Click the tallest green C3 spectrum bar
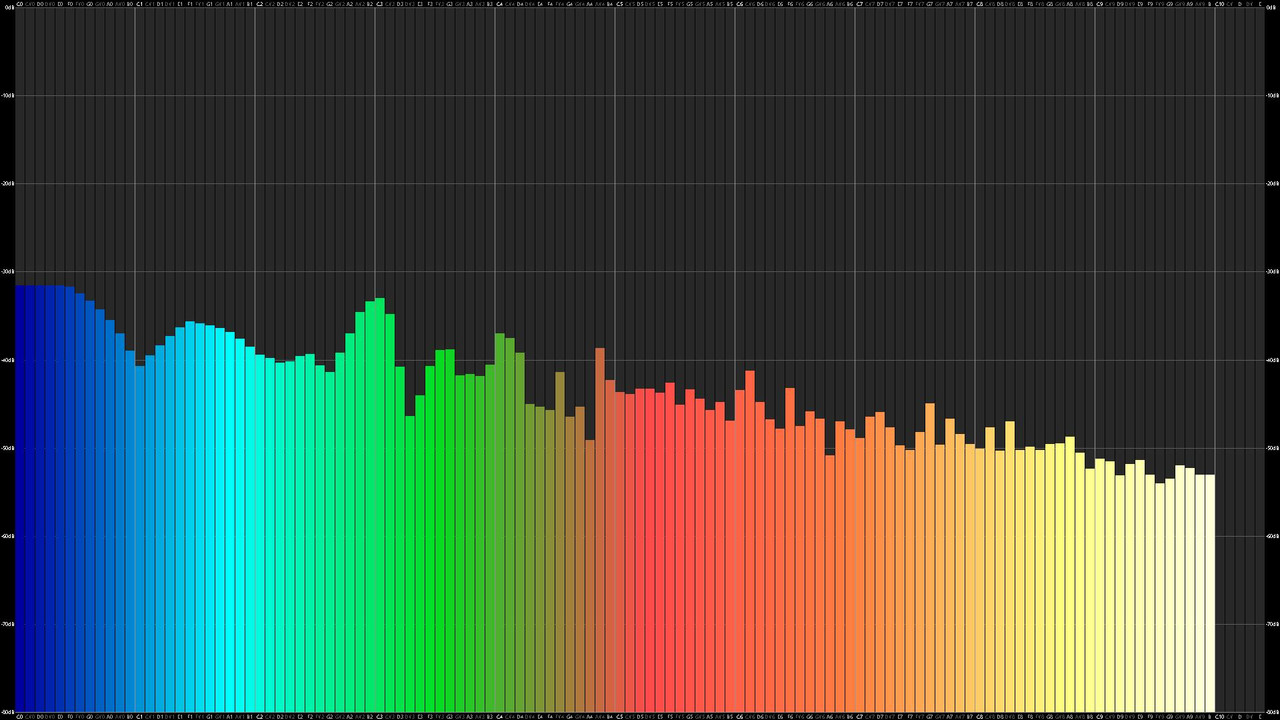The image size is (1280, 720). [380, 505]
